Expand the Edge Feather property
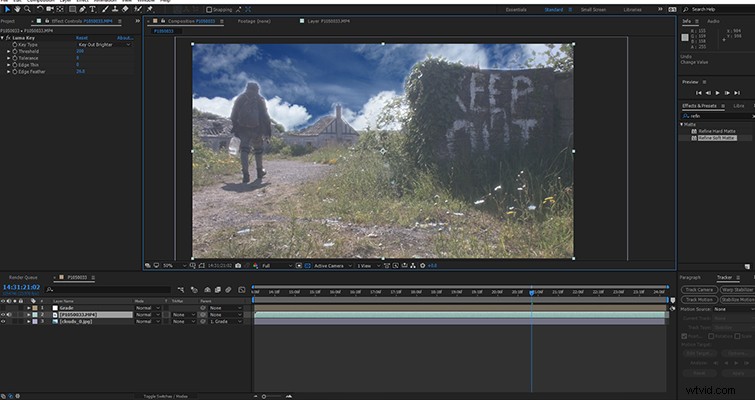Screen dimensions: 755x400 [9, 71]
